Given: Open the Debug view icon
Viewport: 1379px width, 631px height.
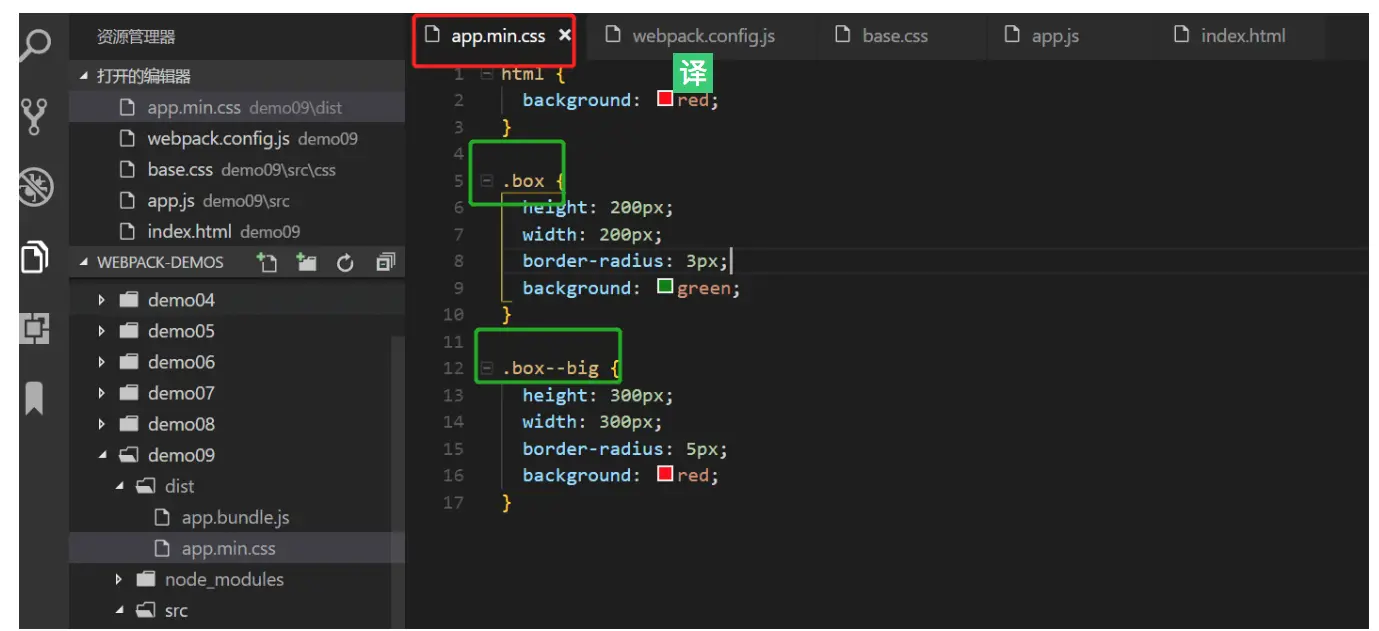Looking at the screenshot, I should (x=36, y=187).
